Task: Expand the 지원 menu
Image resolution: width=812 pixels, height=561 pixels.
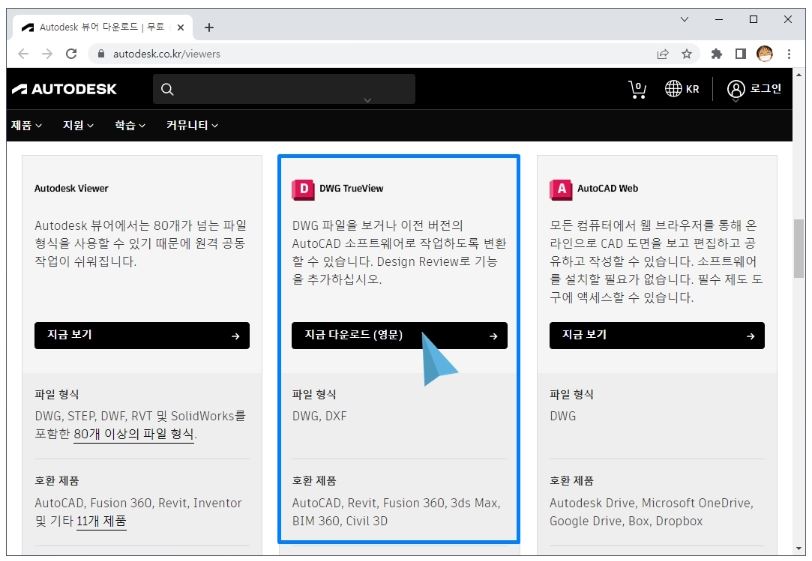Action: click(78, 125)
